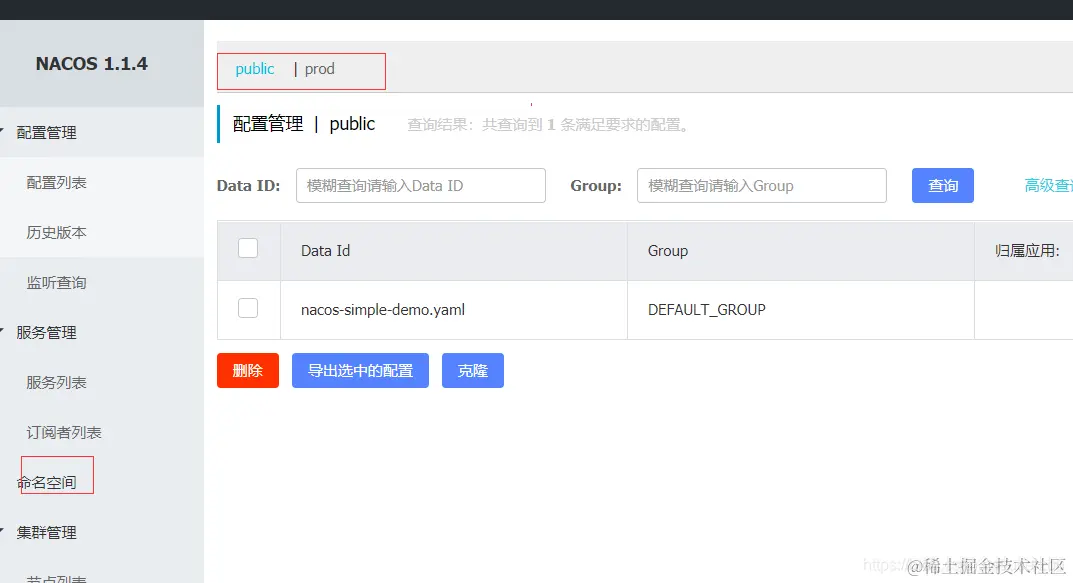Collapse the 配置管理 sidebar section
This screenshot has width=1073, height=583.
click(48, 132)
